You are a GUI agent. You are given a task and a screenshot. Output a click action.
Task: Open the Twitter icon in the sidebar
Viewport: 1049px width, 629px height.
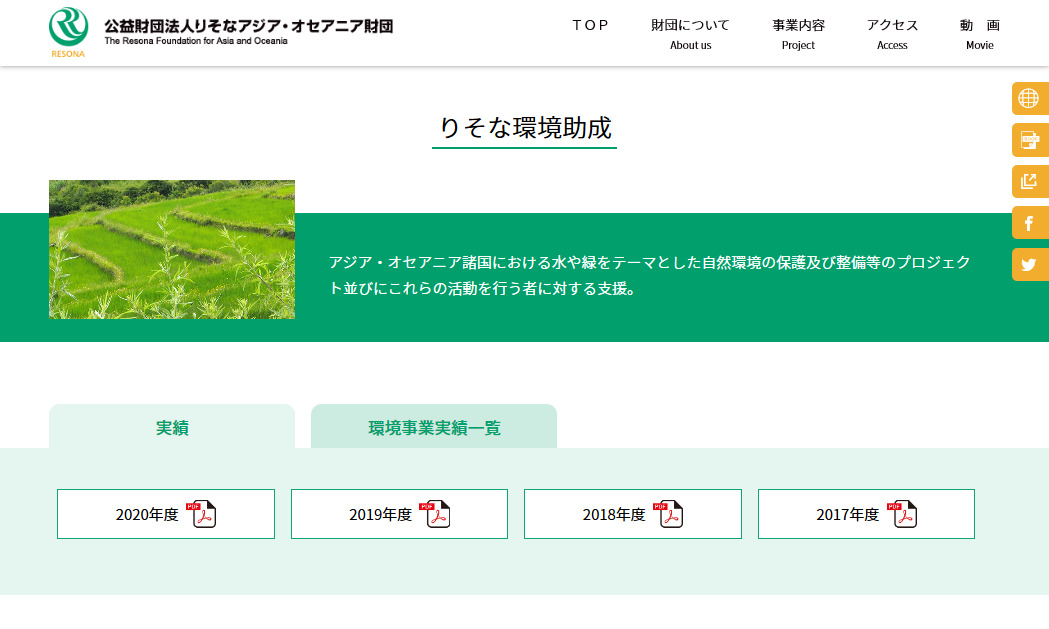[x=1030, y=264]
